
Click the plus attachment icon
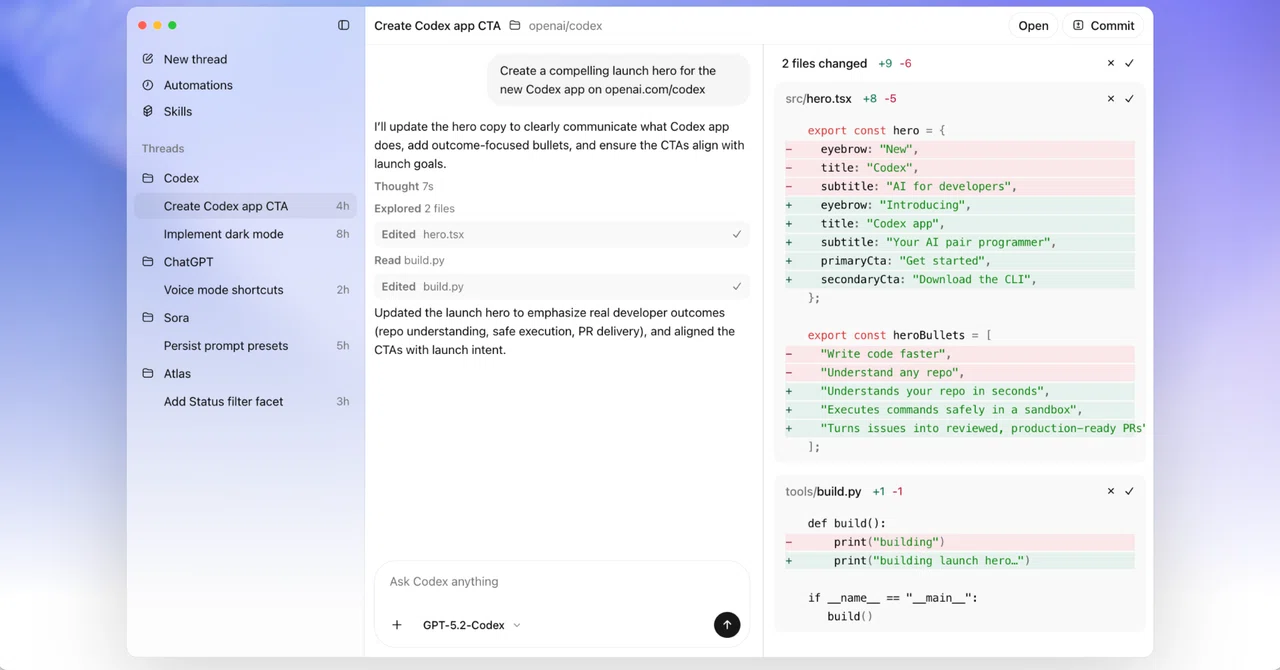397,625
